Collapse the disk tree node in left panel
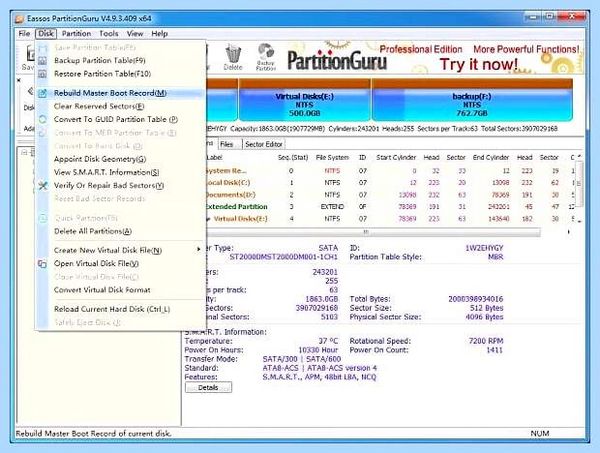The height and width of the screenshot is (453, 600). tap(24, 153)
